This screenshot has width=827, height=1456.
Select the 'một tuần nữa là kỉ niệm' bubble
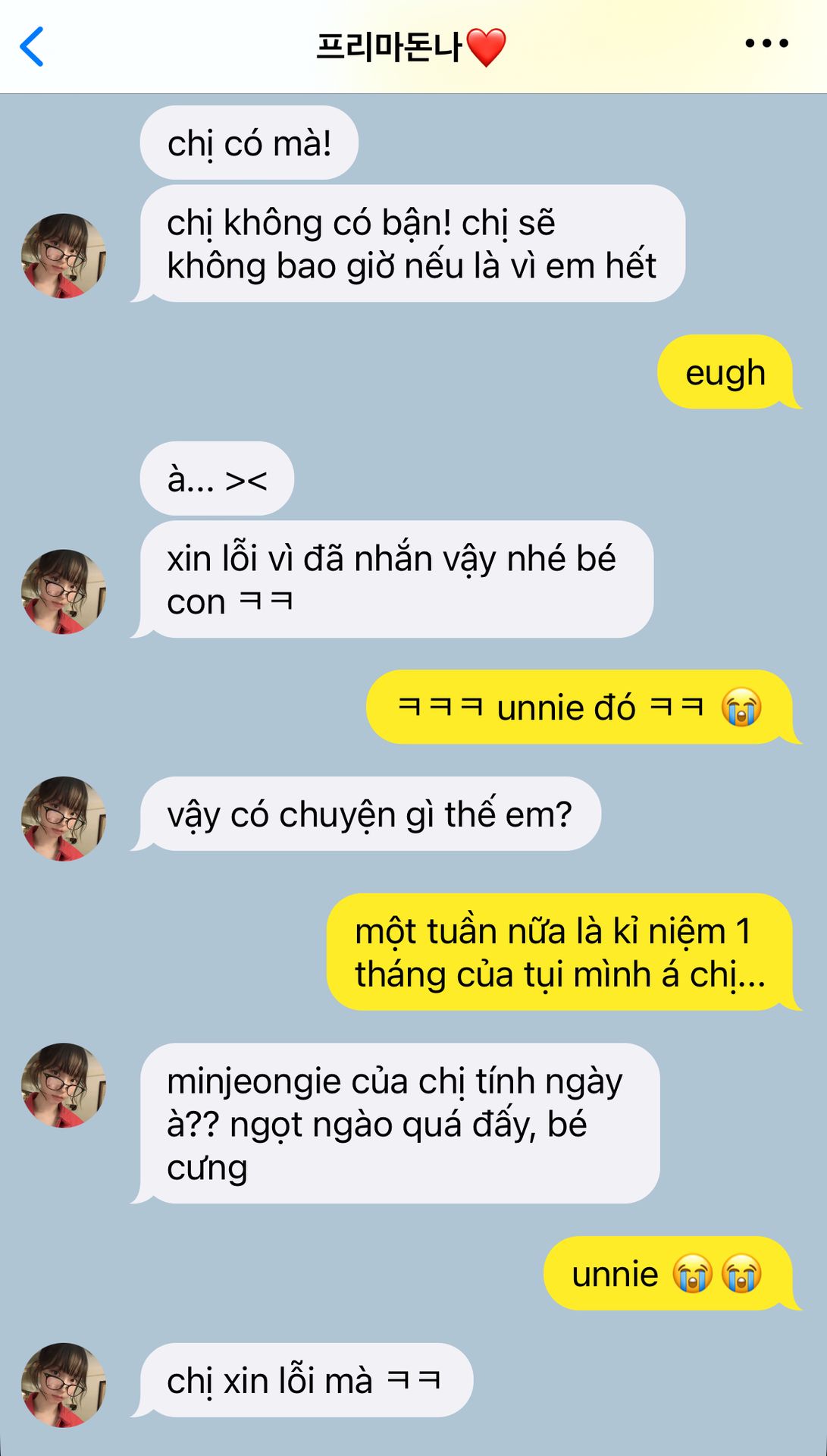562,952
